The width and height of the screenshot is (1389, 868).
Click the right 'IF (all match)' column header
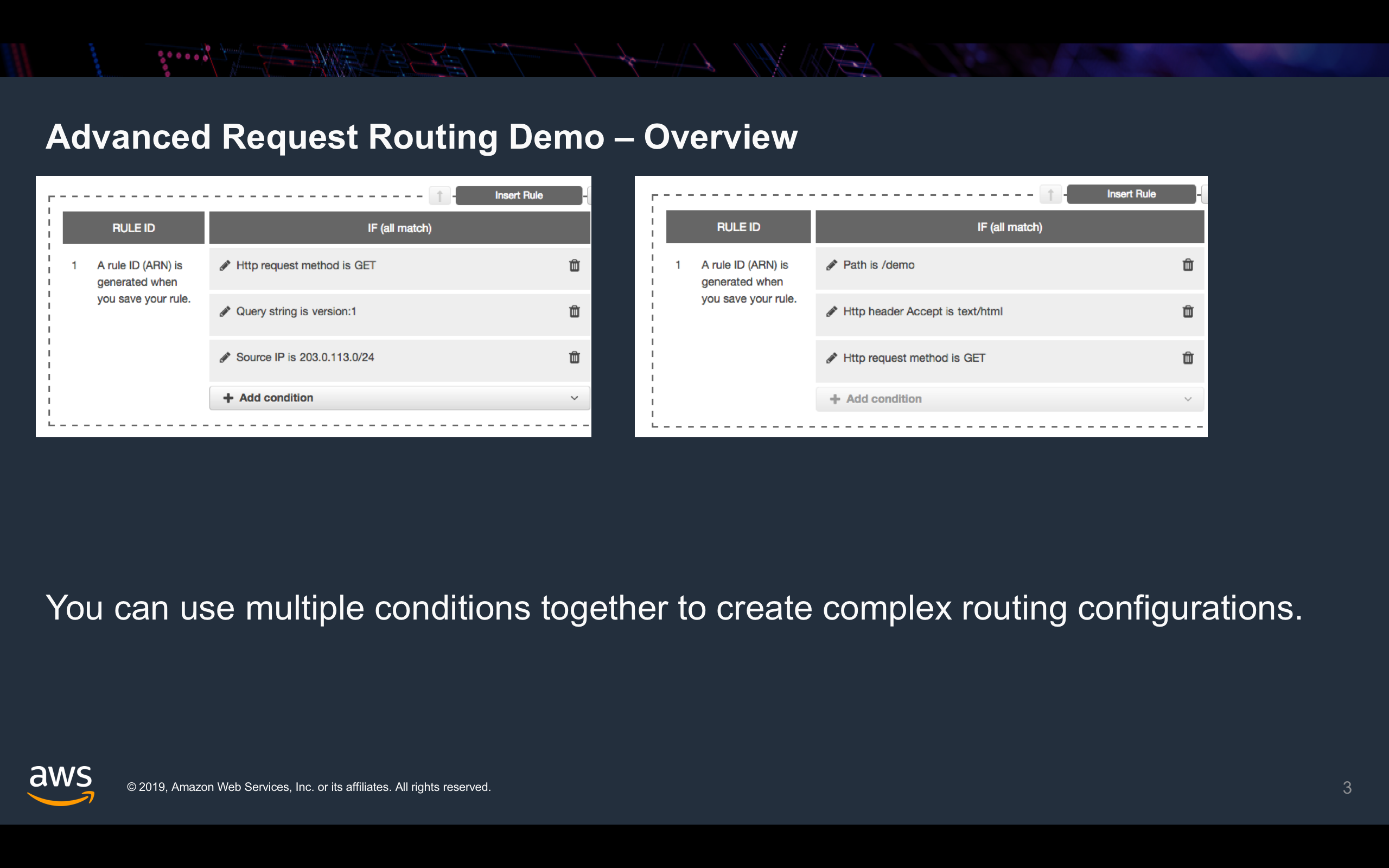click(x=1009, y=227)
